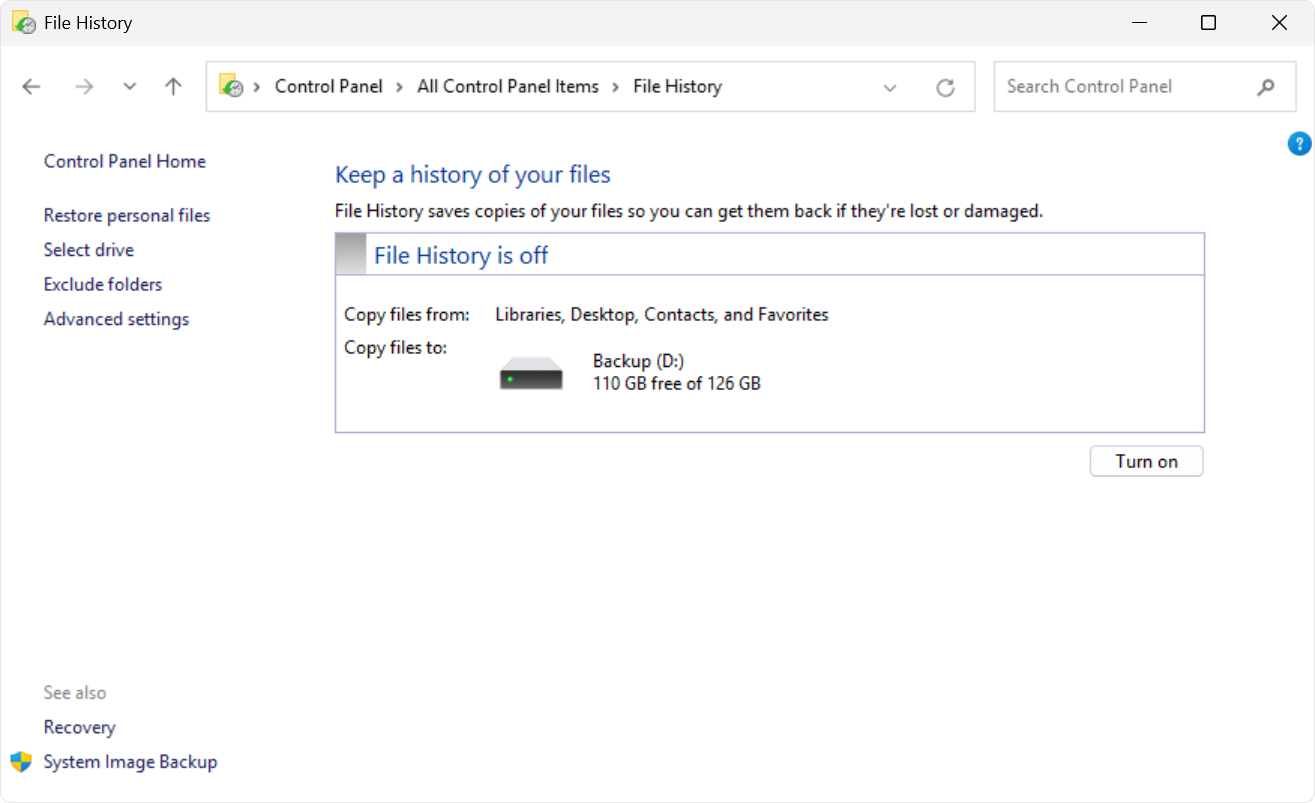Select All Control Panel Items breadcrumb
1315x803 pixels.
coord(507,86)
